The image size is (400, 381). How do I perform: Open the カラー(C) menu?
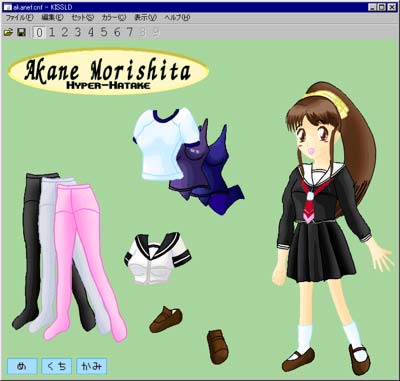pyautogui.click(x=114, y=18)
